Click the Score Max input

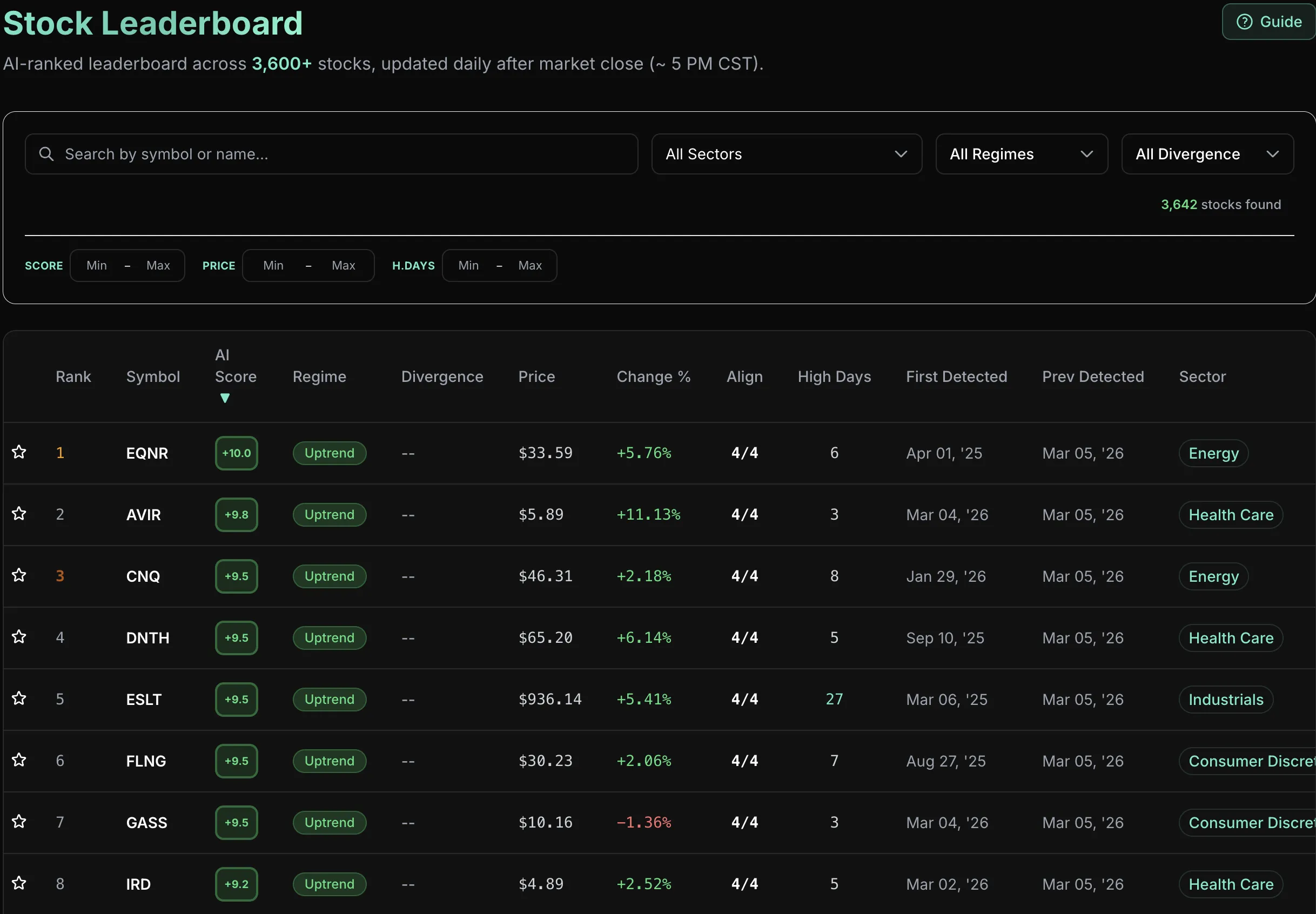coord(158,265)
